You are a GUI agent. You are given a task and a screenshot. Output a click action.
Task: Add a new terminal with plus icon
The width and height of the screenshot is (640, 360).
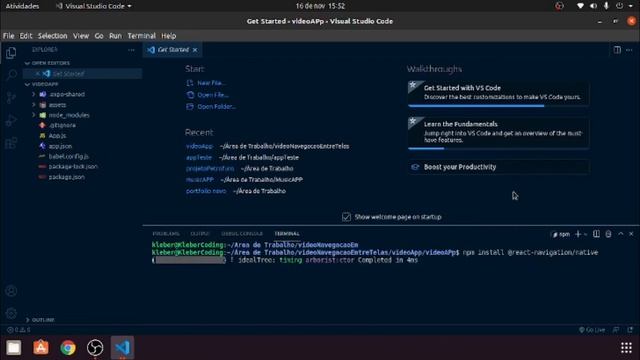(578, 234)
